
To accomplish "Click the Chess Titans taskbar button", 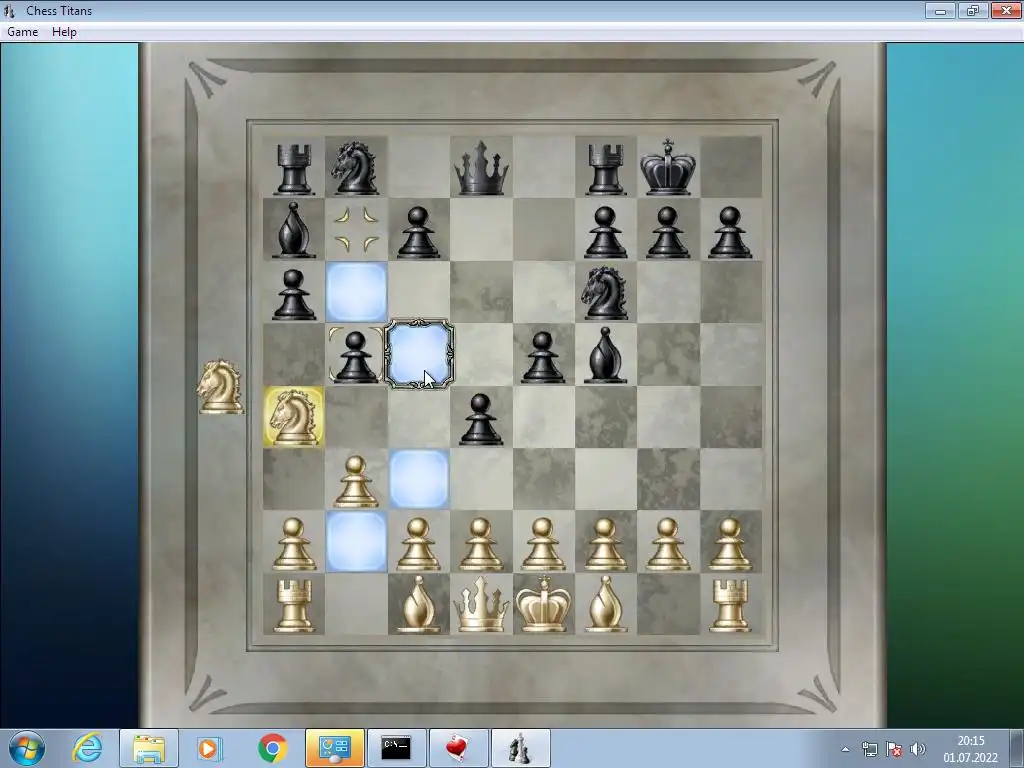I will pyautogui.click(x=520, y=748).
